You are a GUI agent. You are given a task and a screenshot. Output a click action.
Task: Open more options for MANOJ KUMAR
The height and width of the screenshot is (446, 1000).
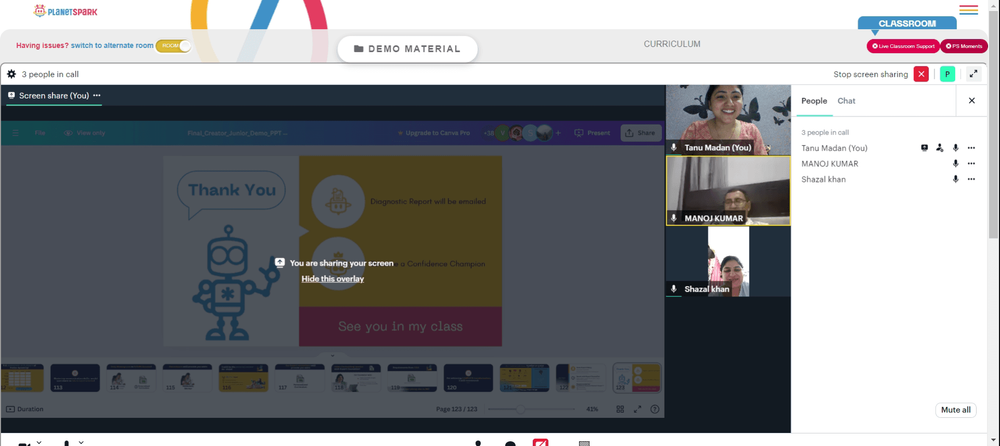[971, 164]
